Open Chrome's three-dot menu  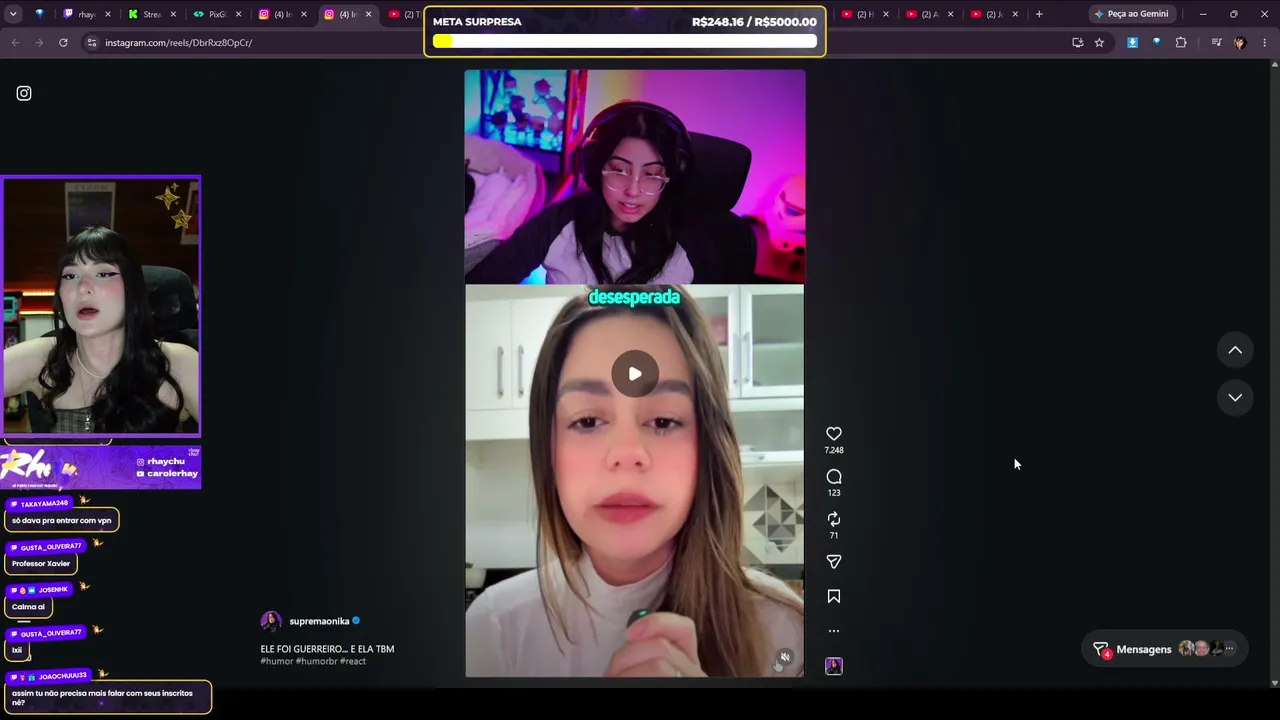pyautogui.click(x=1264, y=43)
